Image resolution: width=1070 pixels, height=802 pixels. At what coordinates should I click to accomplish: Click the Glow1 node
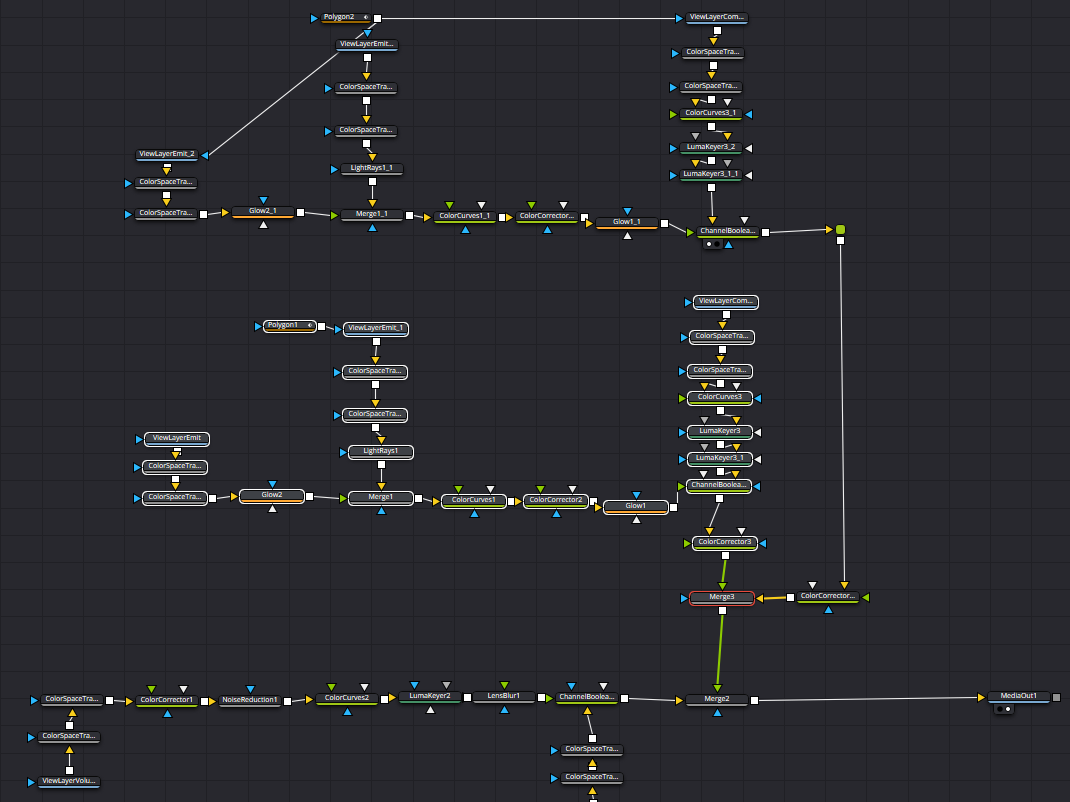pyautogui.click(x=635, y=506)
